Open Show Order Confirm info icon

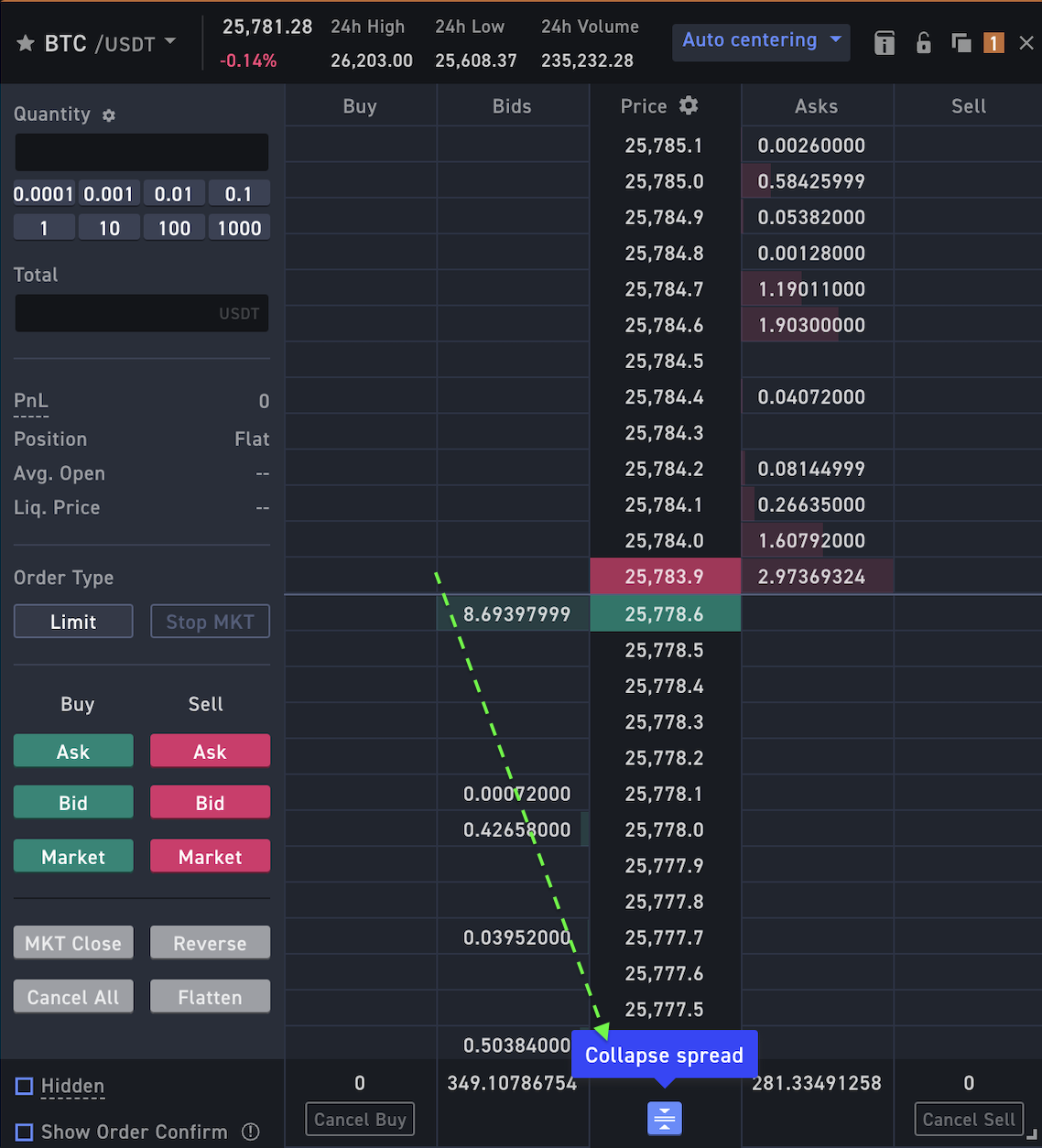point(250,1132)
